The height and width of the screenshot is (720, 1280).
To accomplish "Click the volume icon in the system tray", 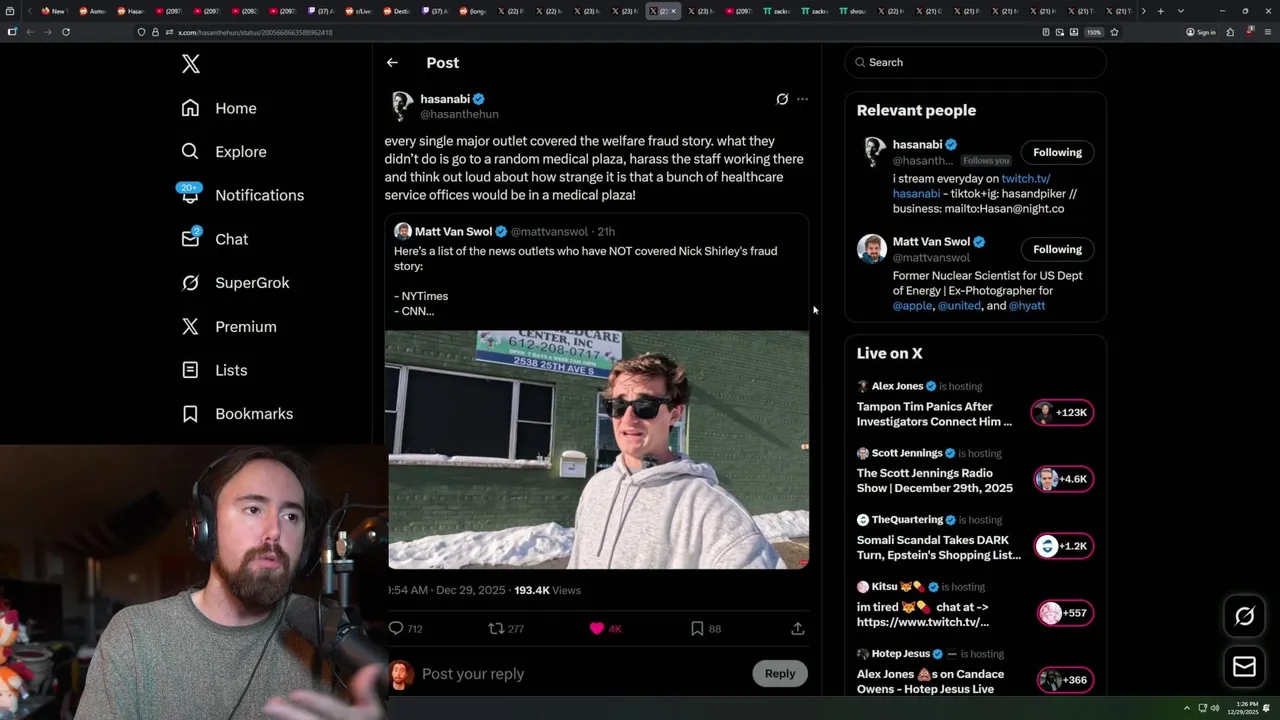I will (x=1215, y=708).
